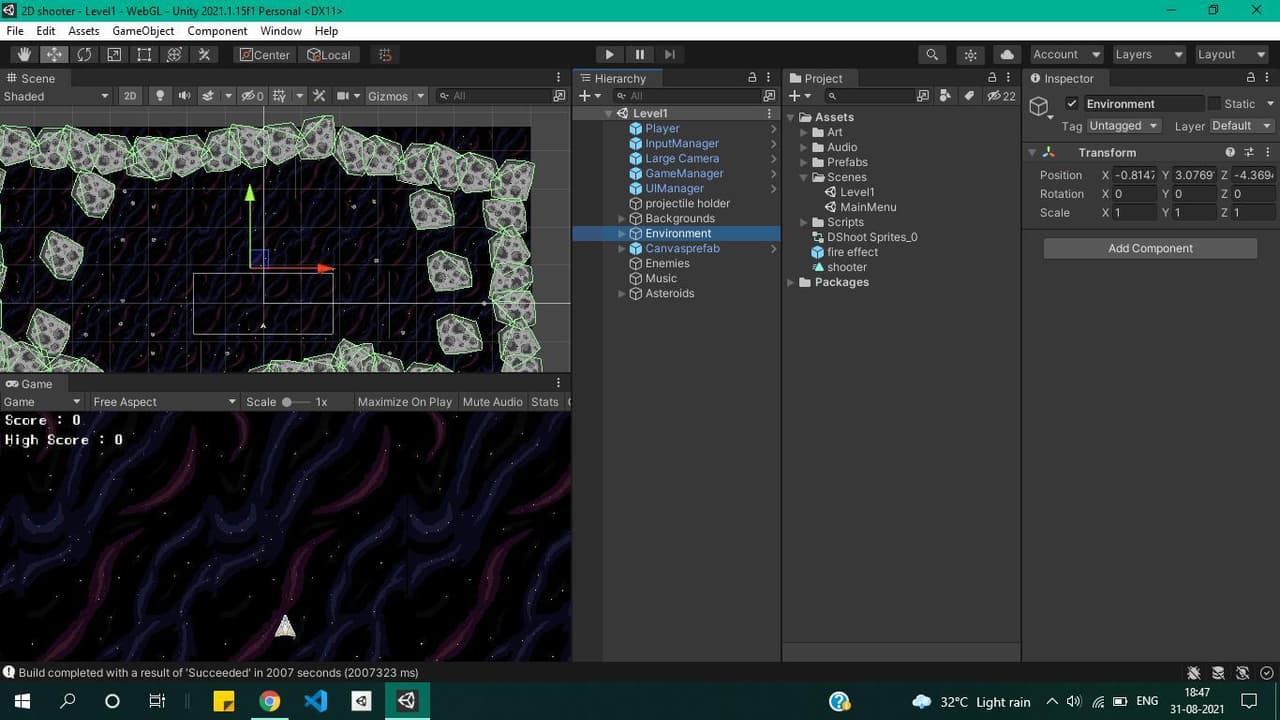Image resolution: width=1280 pixels, height=720 pixels.
Task: Collapse the Level1 scene in Hierarchy
Action: coord(608,114)
